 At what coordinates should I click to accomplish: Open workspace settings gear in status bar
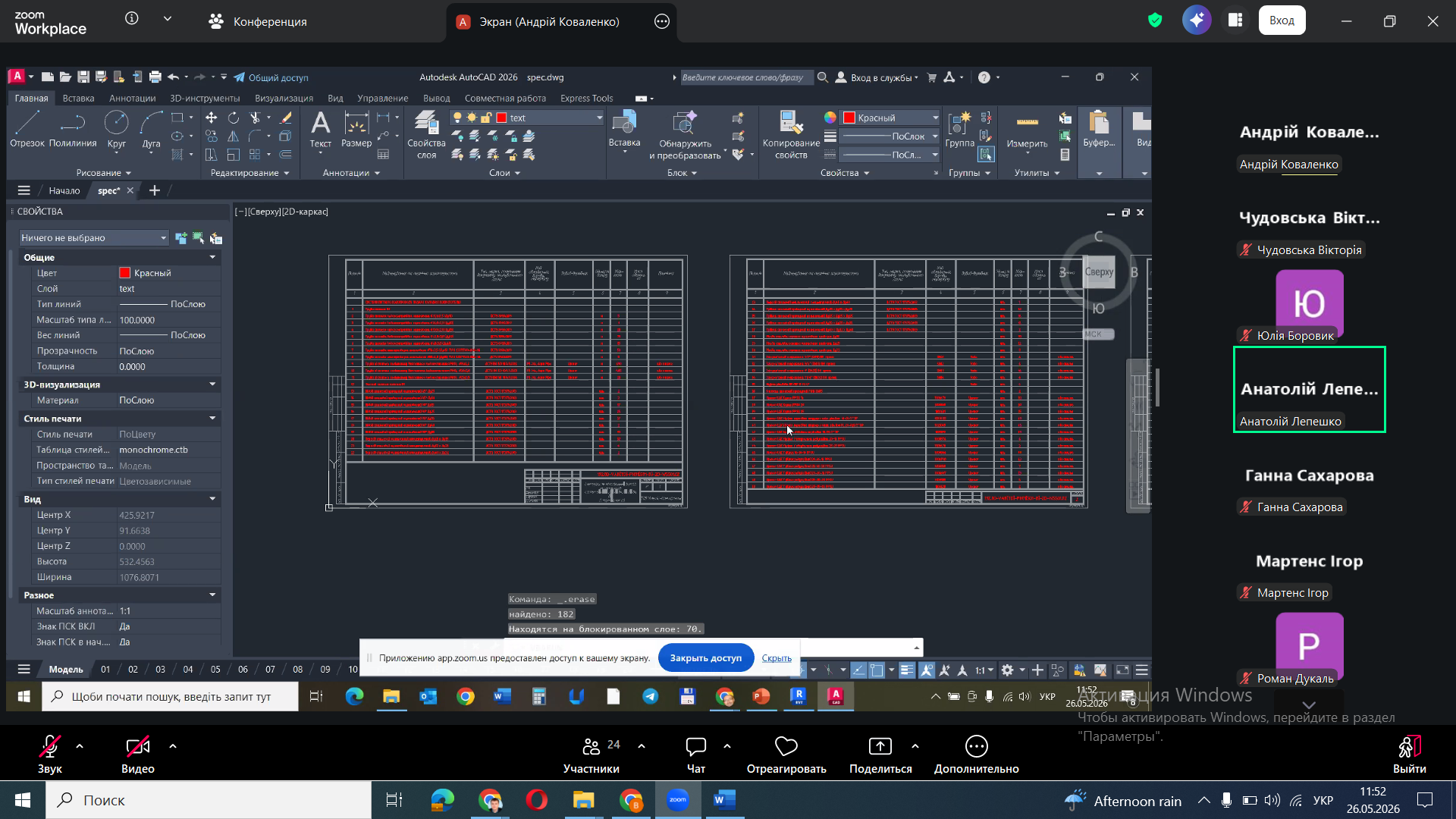click(1007, 670)
